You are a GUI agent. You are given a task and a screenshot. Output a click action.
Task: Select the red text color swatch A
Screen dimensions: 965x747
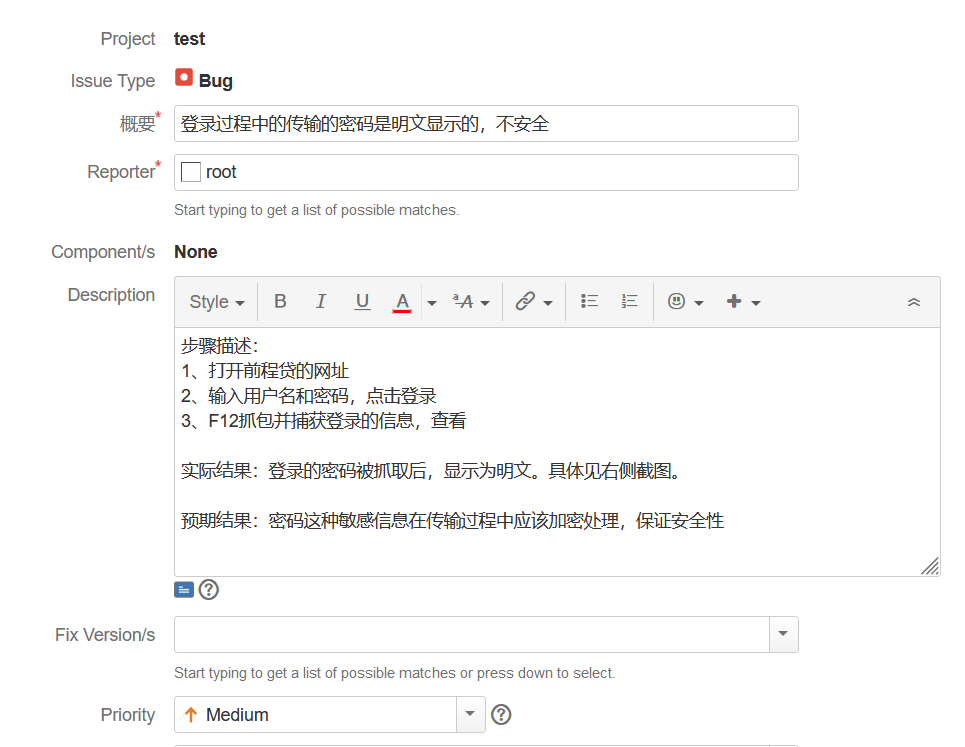[404, 301]
